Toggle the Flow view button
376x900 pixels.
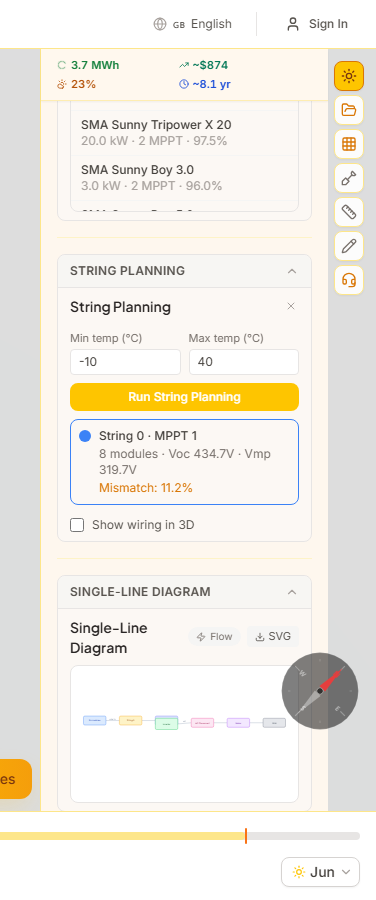pyautogui.click(x=214, y=637)
